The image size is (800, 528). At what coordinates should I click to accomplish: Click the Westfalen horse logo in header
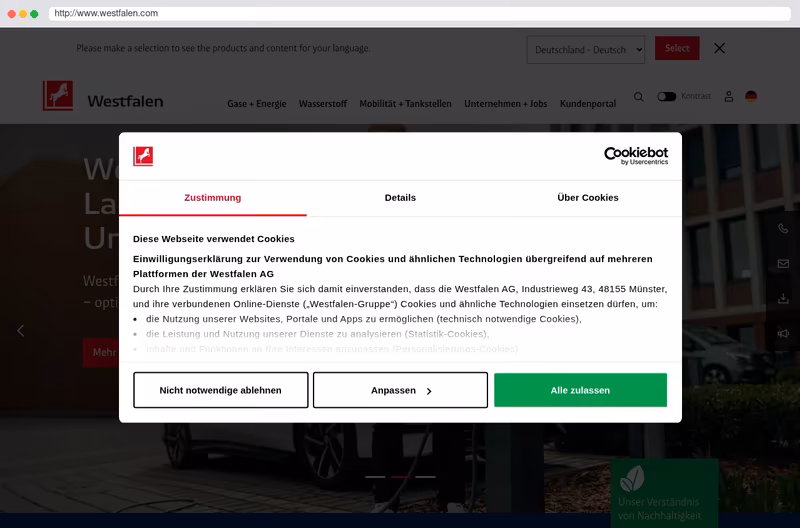[58, 95]
